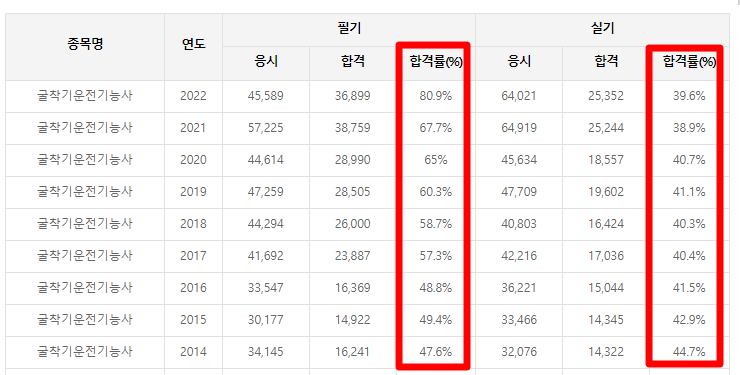Click the 57.3% pass rate value
The height and width of the screenshot is (375, 740).
436,256
